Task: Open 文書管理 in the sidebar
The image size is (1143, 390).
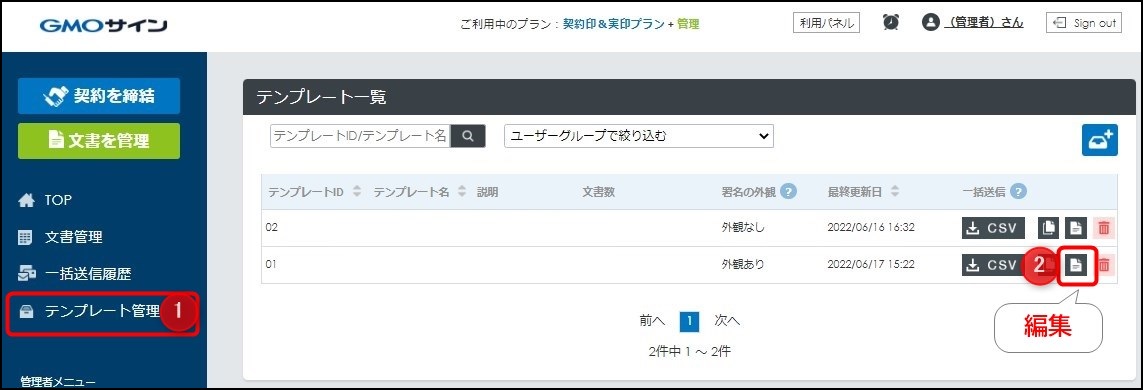Action: (x=61, y=237)
